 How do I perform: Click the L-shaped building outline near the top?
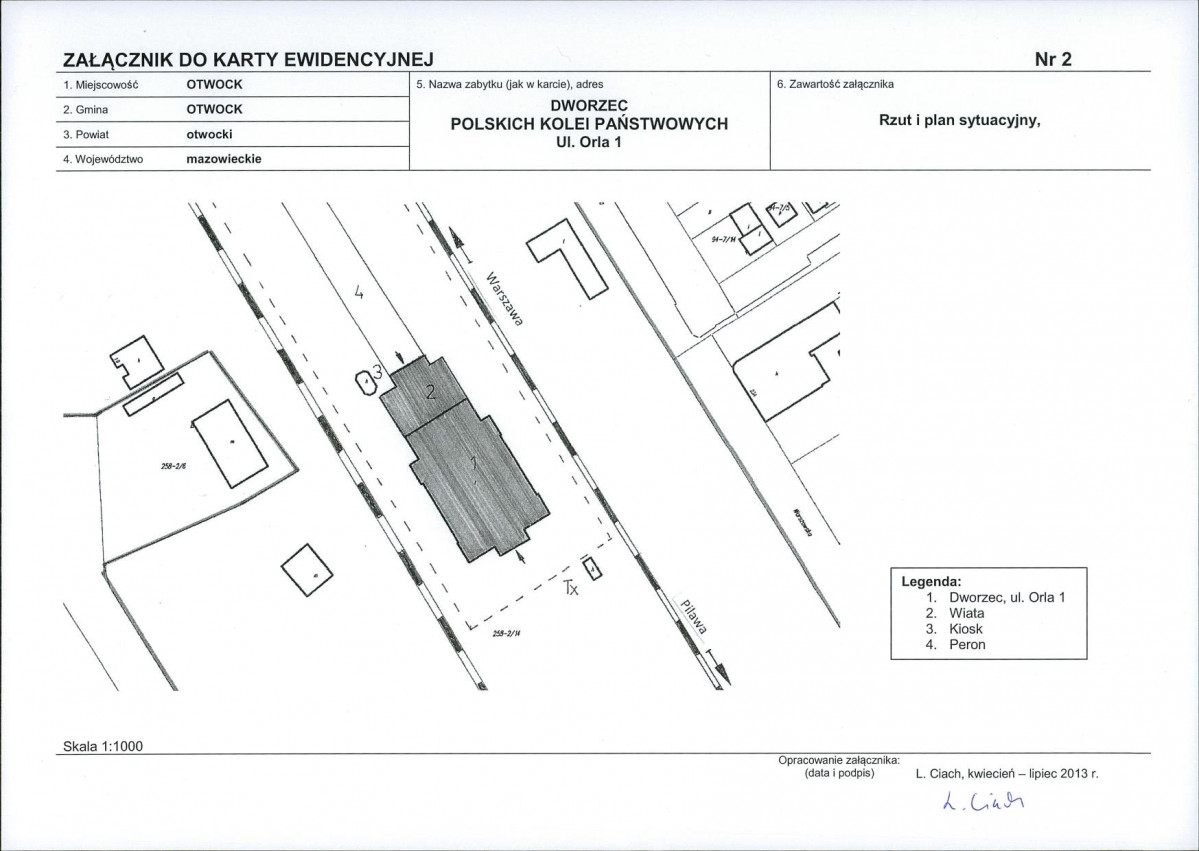pyautogui.click(x=567, y=259)
